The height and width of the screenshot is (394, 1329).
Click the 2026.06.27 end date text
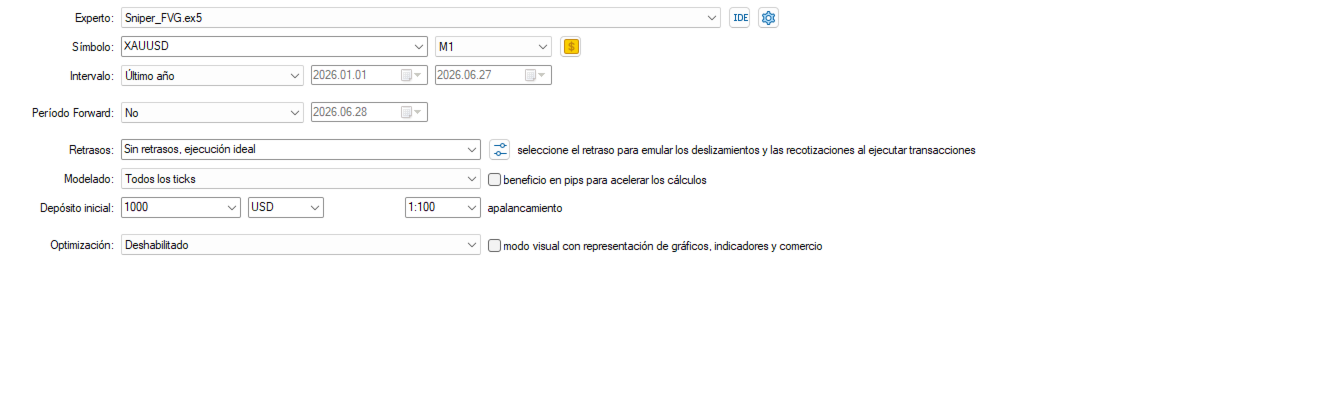tap(465, 75)
